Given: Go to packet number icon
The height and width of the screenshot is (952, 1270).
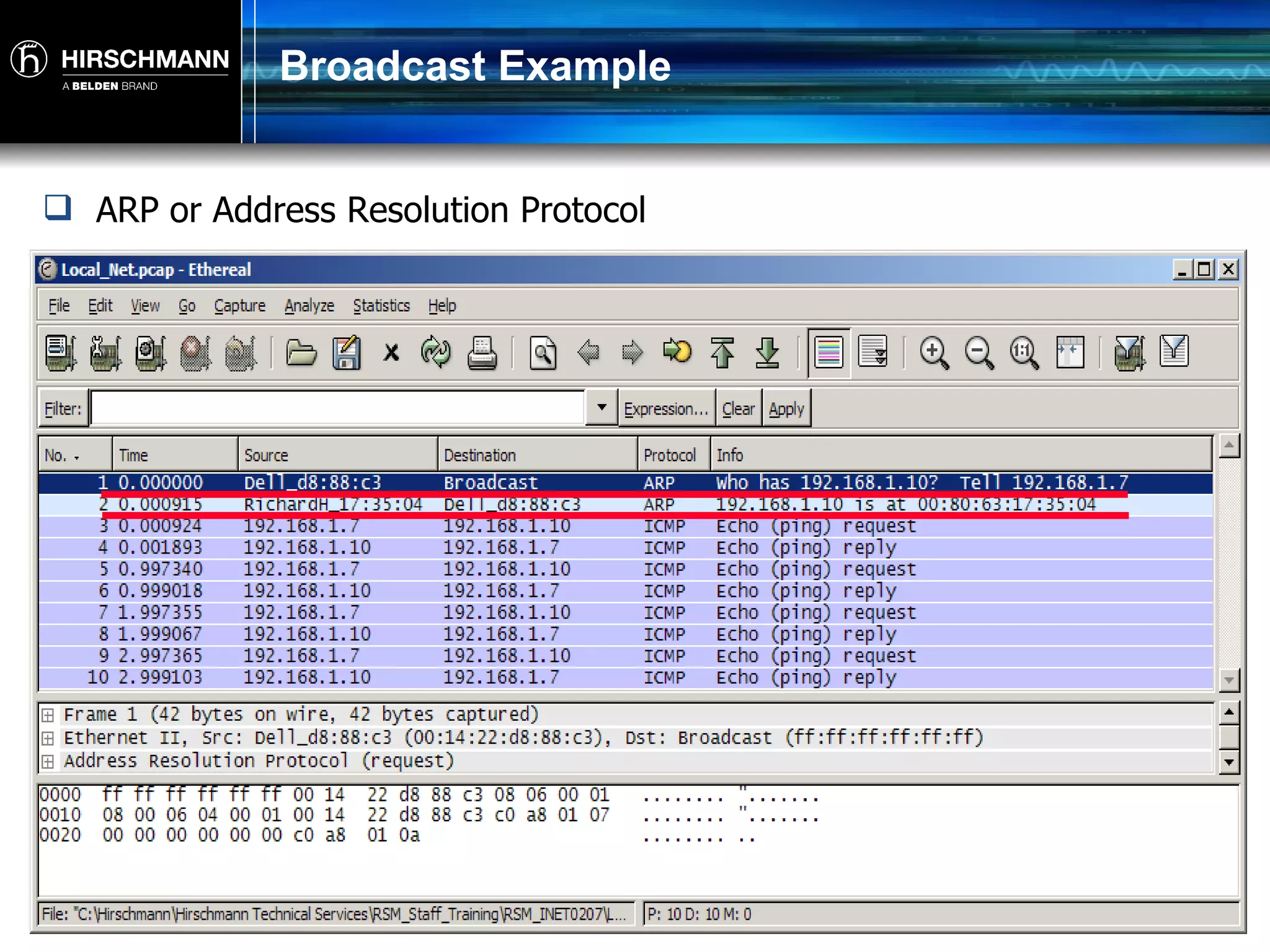Looking at the screenshot, I should pyautogui.click(x=677, y=351).
